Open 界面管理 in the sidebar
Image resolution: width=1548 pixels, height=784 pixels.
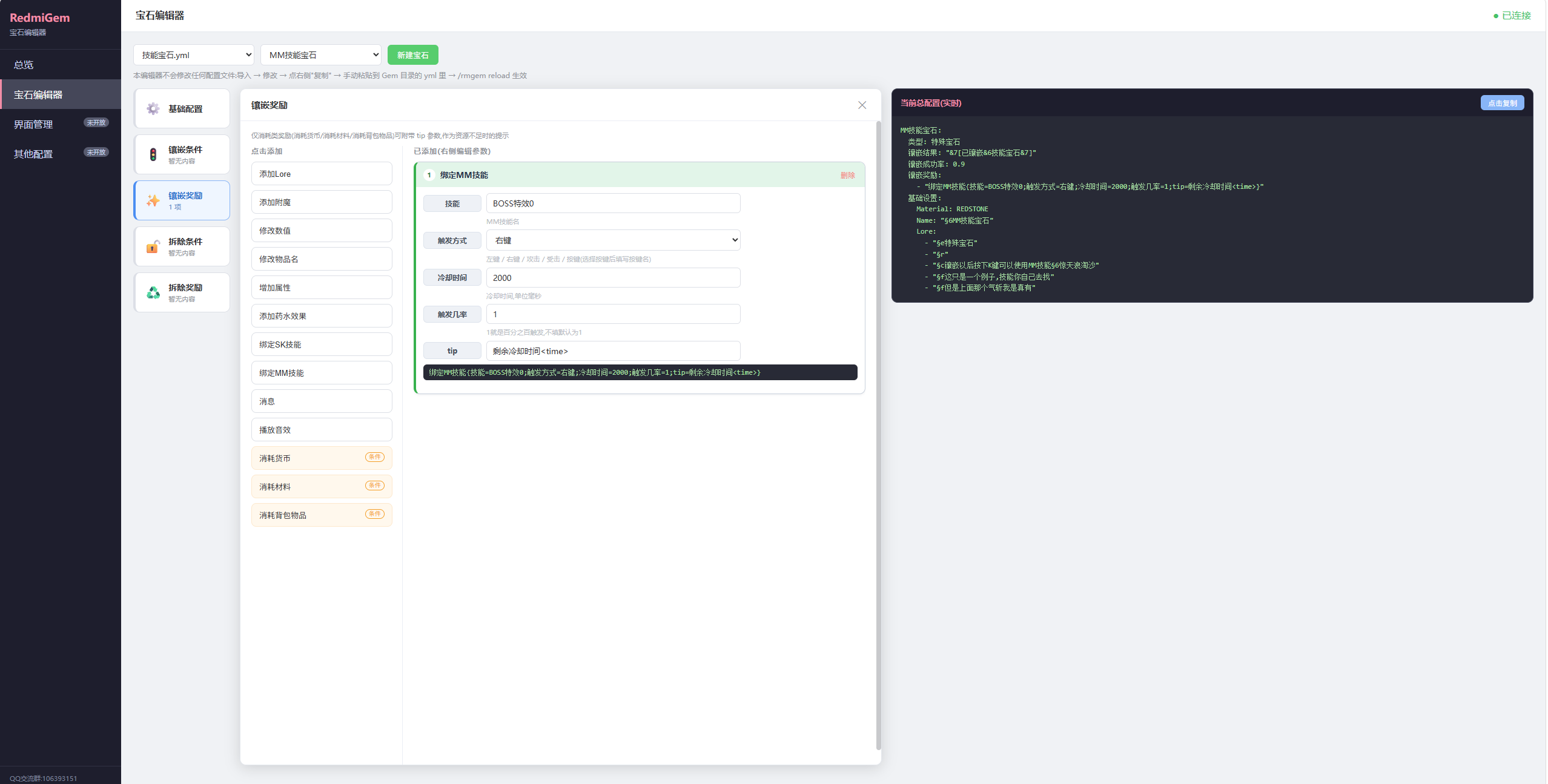tap(61, 124)
